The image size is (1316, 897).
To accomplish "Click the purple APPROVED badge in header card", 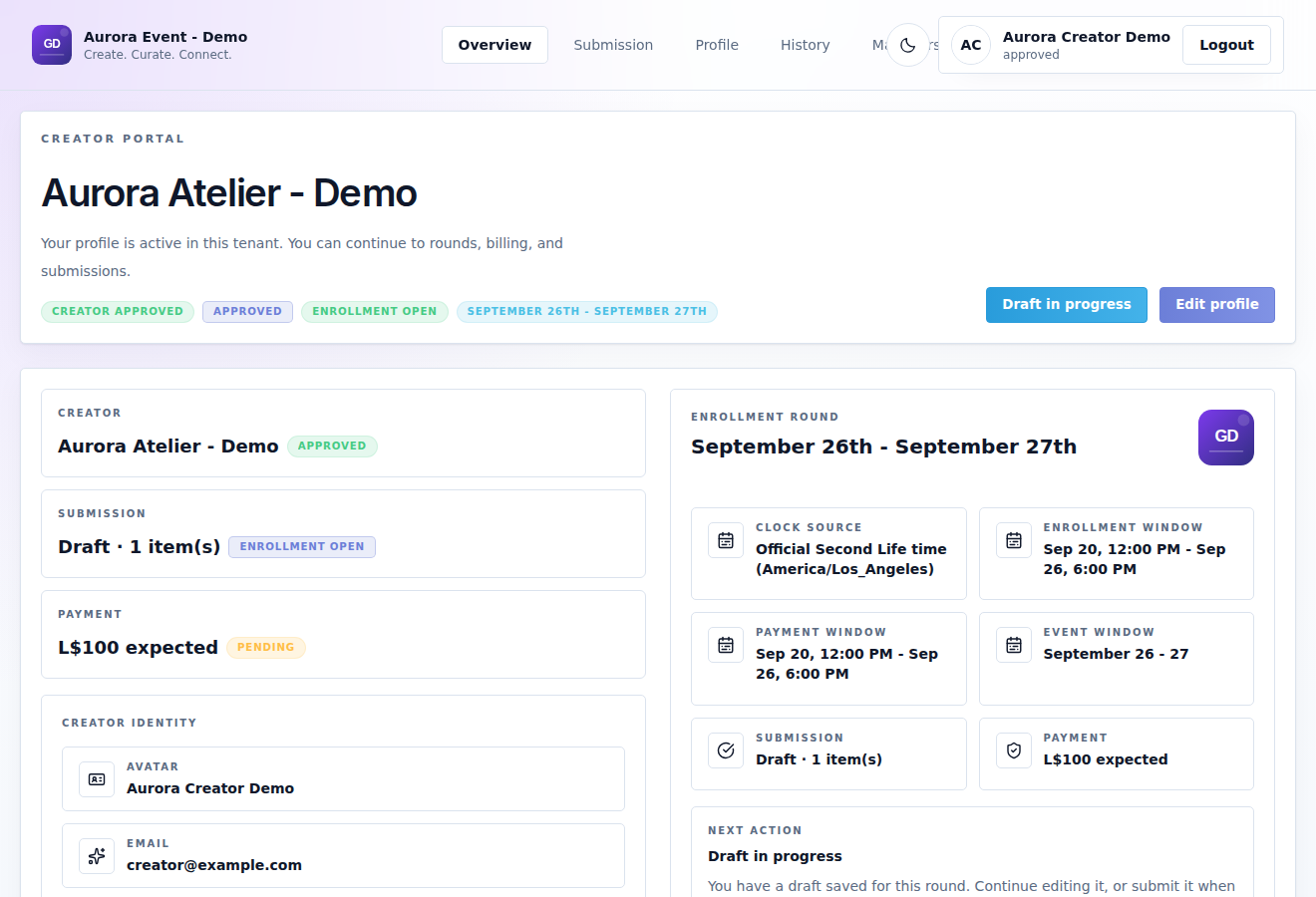I will point(247,312).
